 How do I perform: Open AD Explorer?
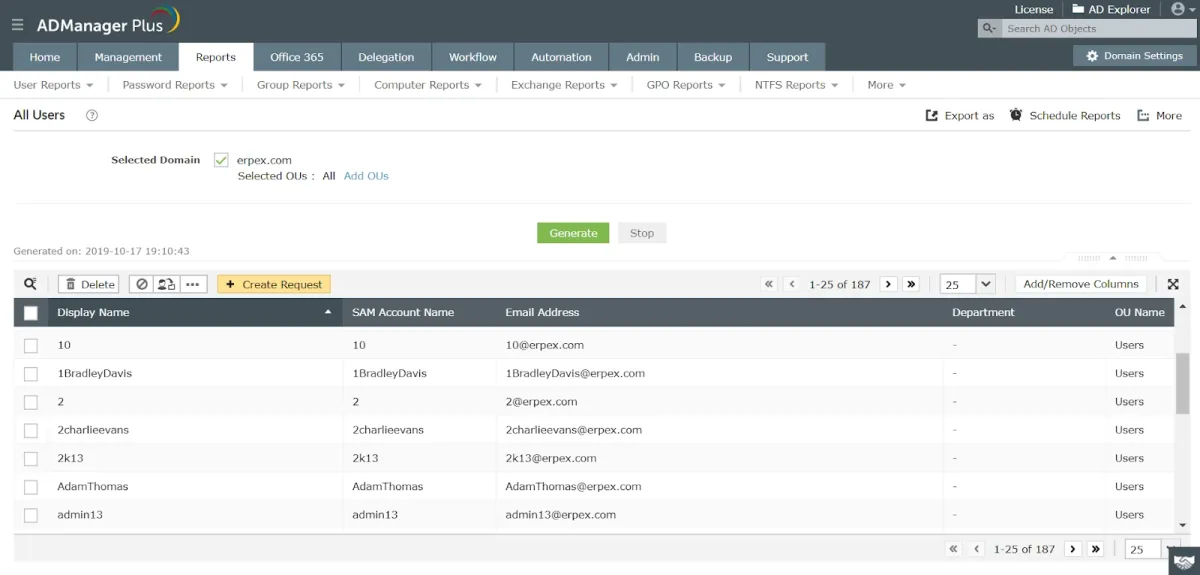pyautogui.click(x=1111, y=9)
